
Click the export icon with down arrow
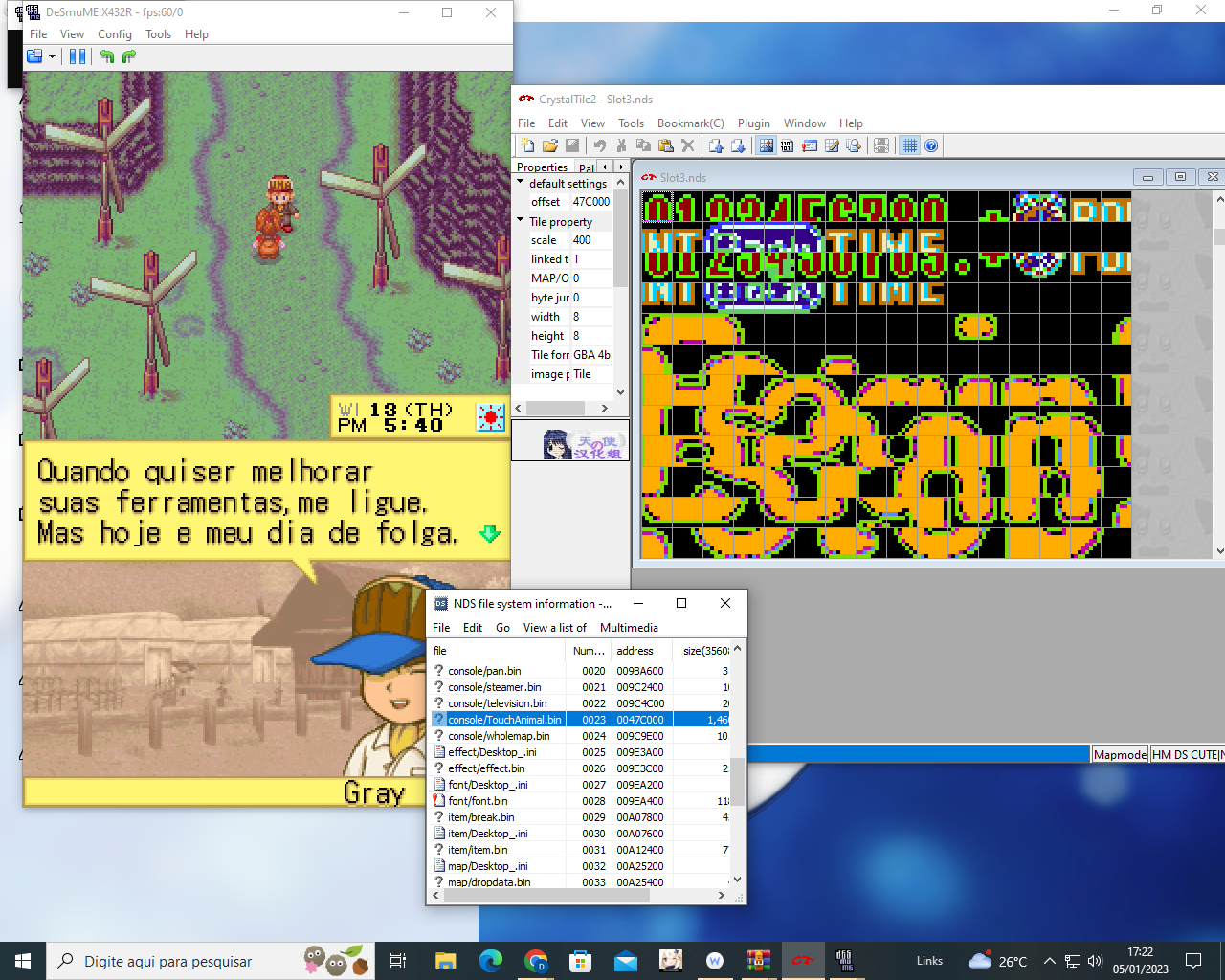point(738,145)
